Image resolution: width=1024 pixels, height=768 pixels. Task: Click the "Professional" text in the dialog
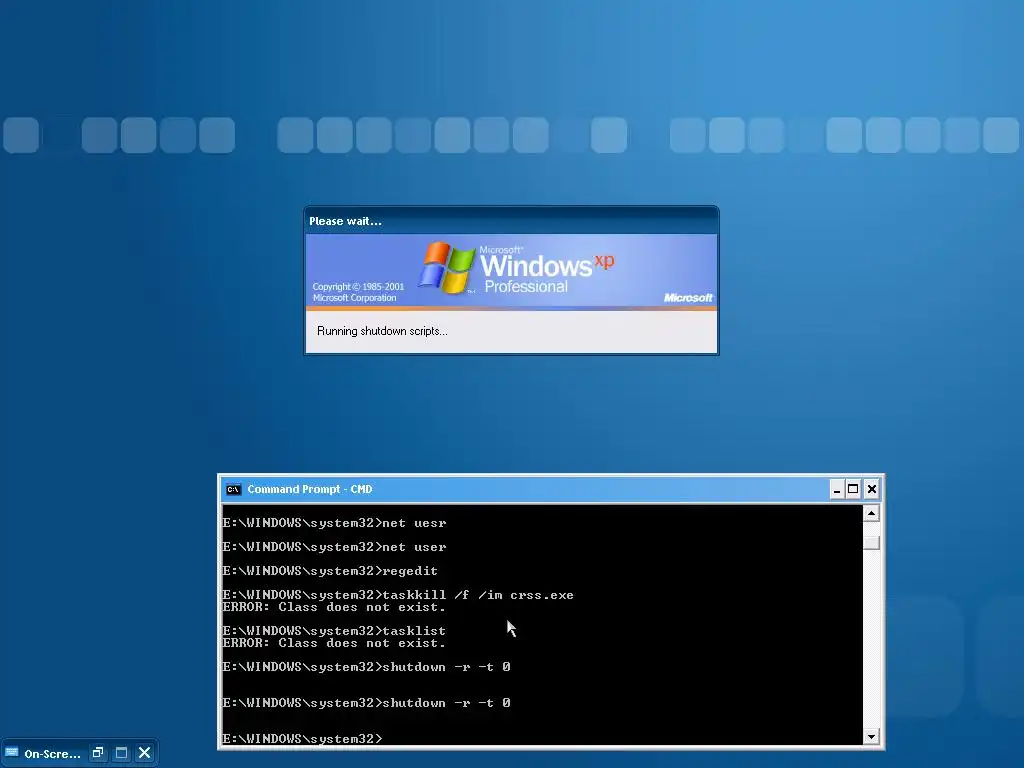(526, 287)
